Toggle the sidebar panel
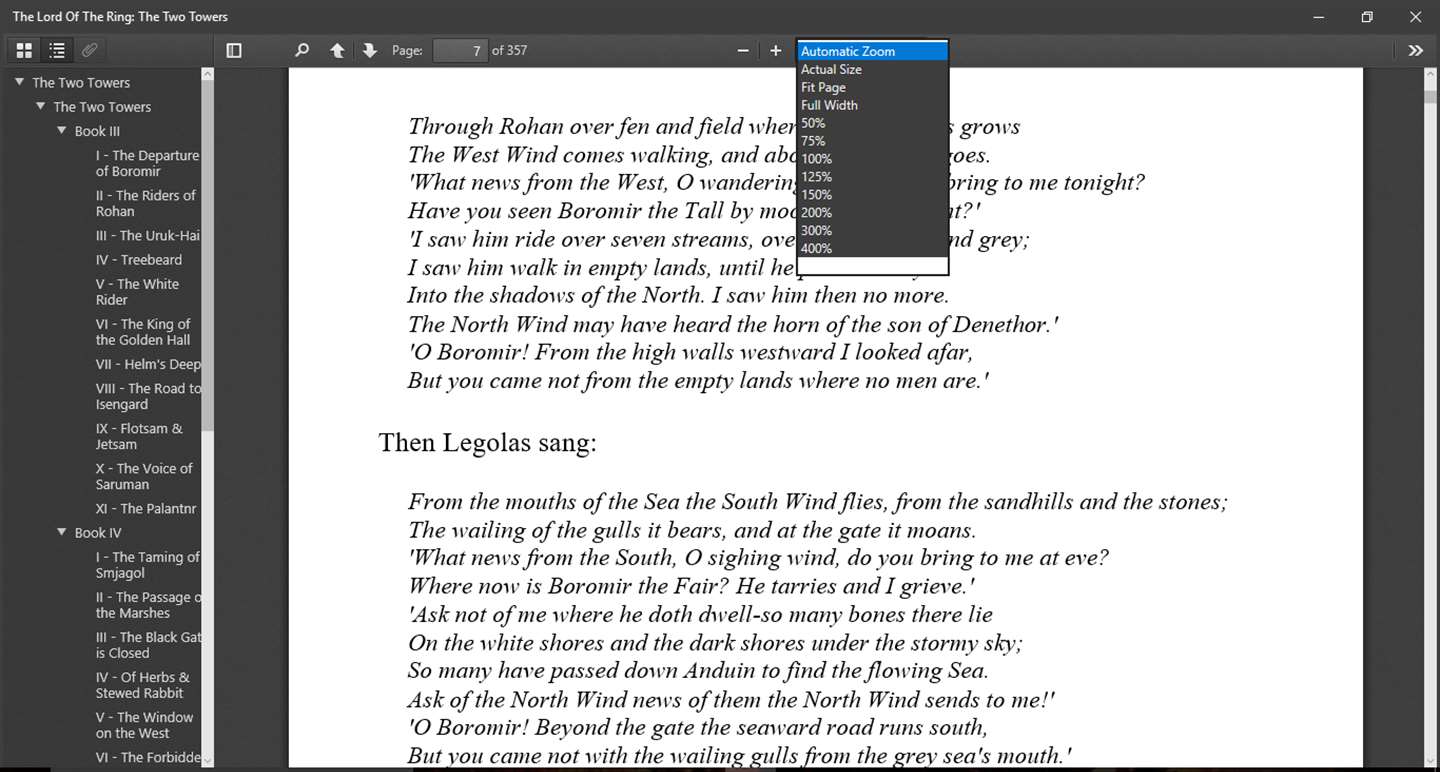This screenshot has width=1440, height=772. click(234, 50)
